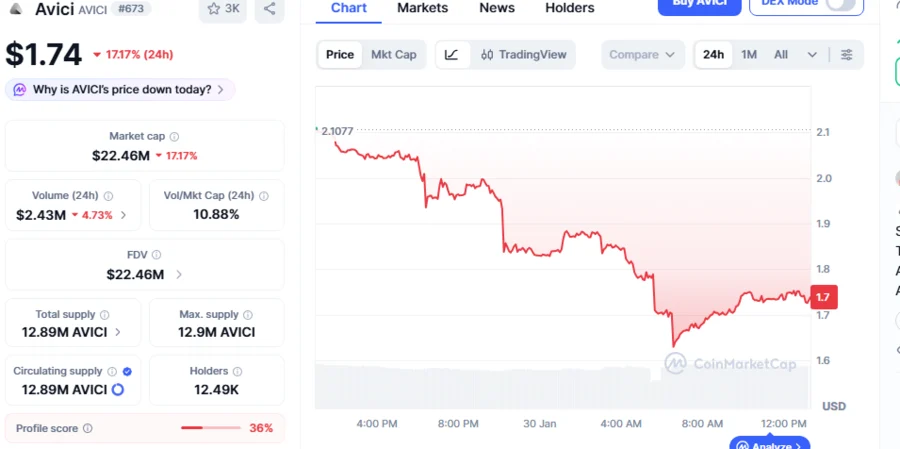Expand the FDV details chevron

point(179,274)
